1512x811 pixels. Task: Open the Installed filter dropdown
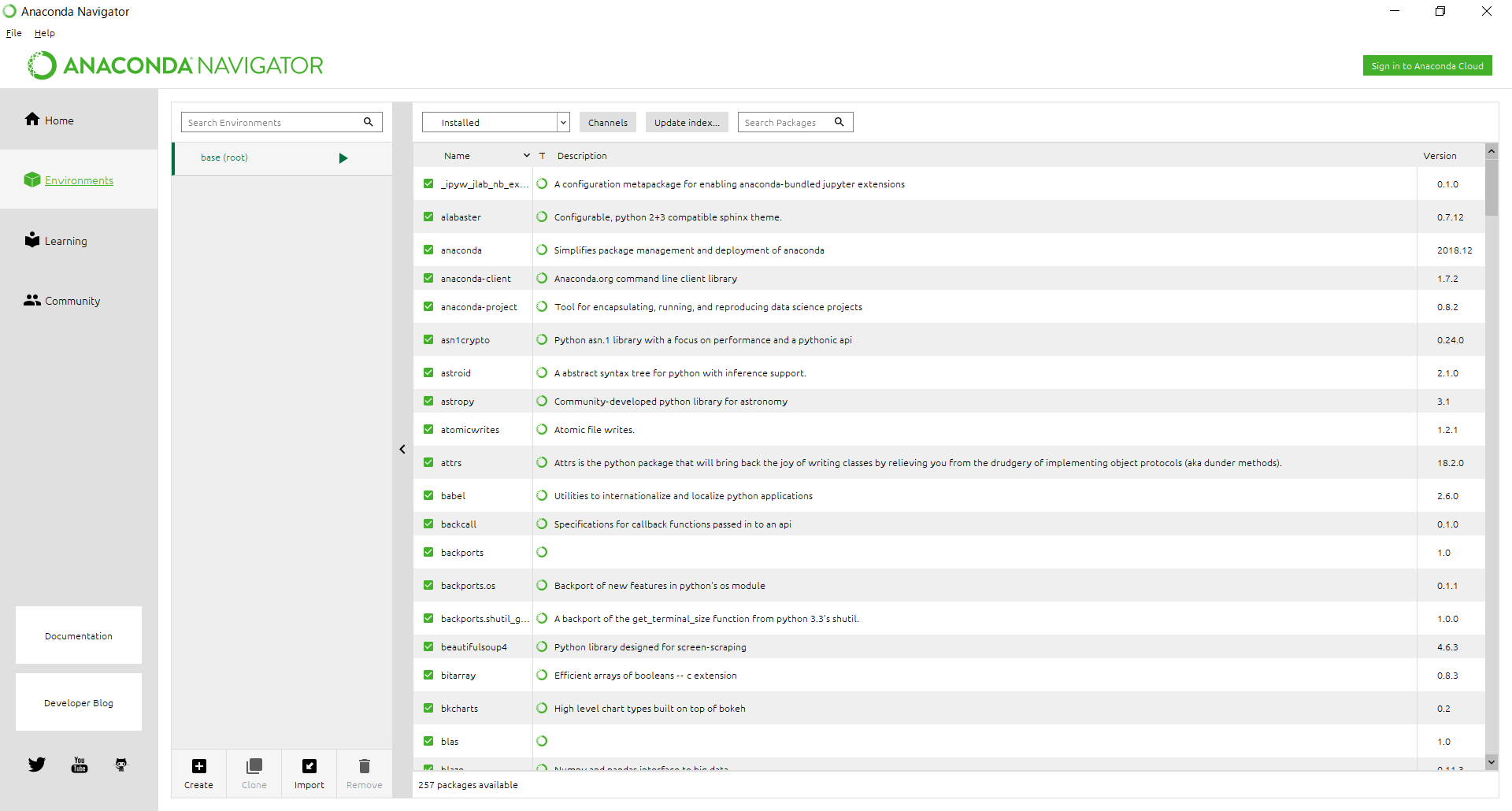496,122
